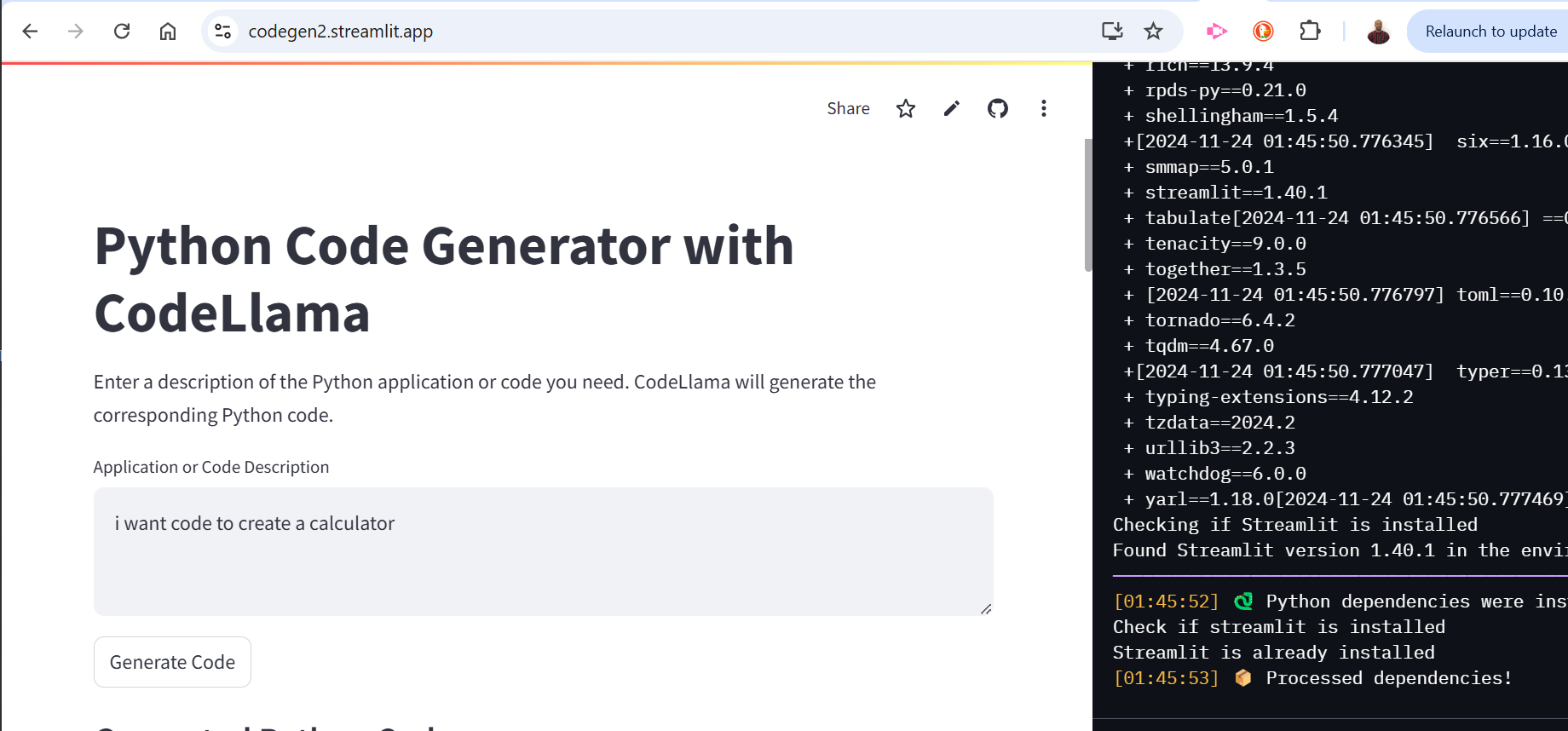Favorite the Streamlit app with star

pos(906,108)
